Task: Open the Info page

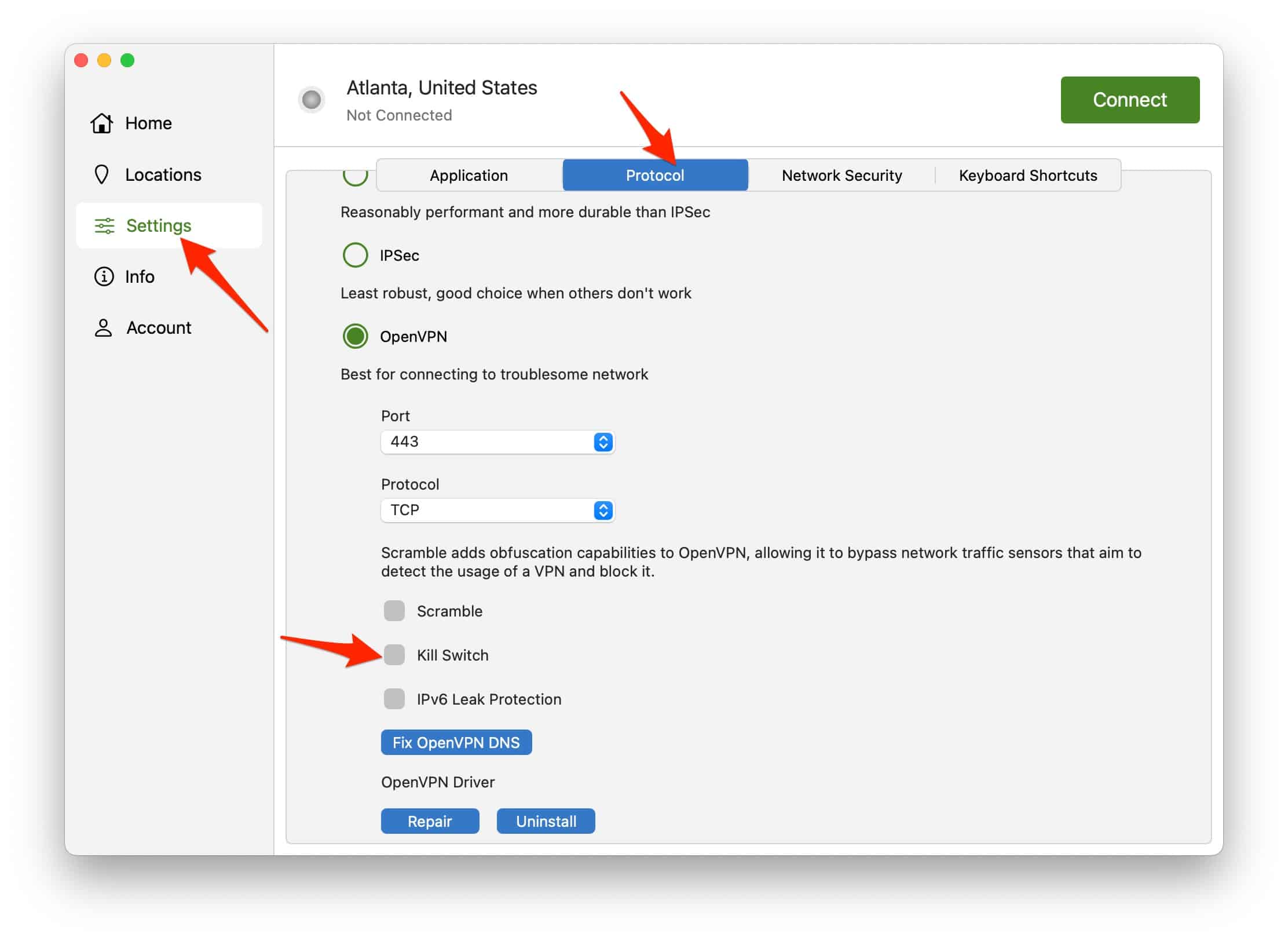Action: click(x=169, y=276)
